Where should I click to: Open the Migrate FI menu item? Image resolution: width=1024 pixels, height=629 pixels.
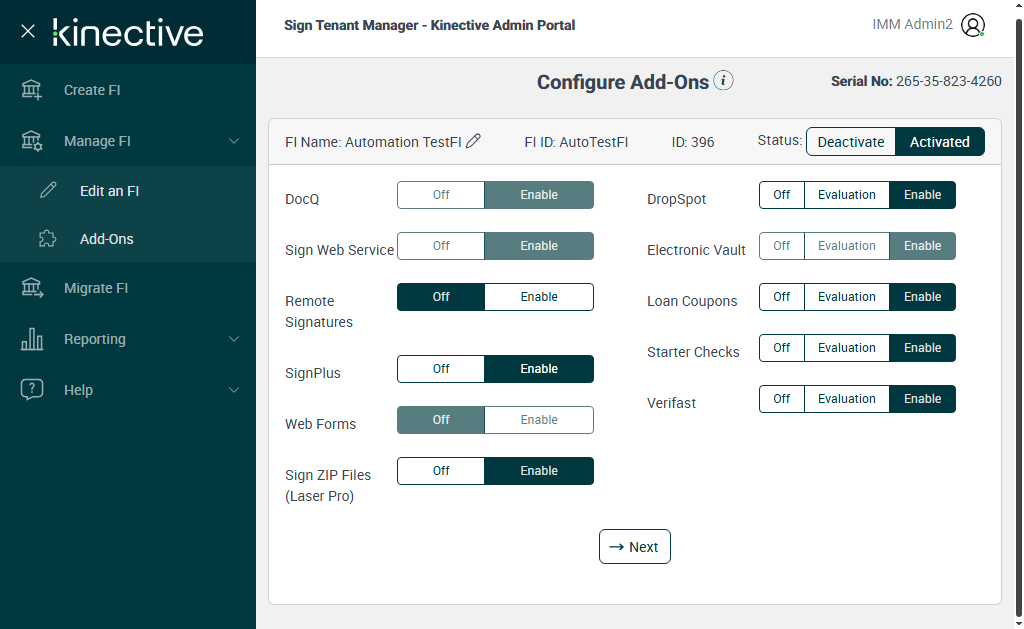click(128, 287)
